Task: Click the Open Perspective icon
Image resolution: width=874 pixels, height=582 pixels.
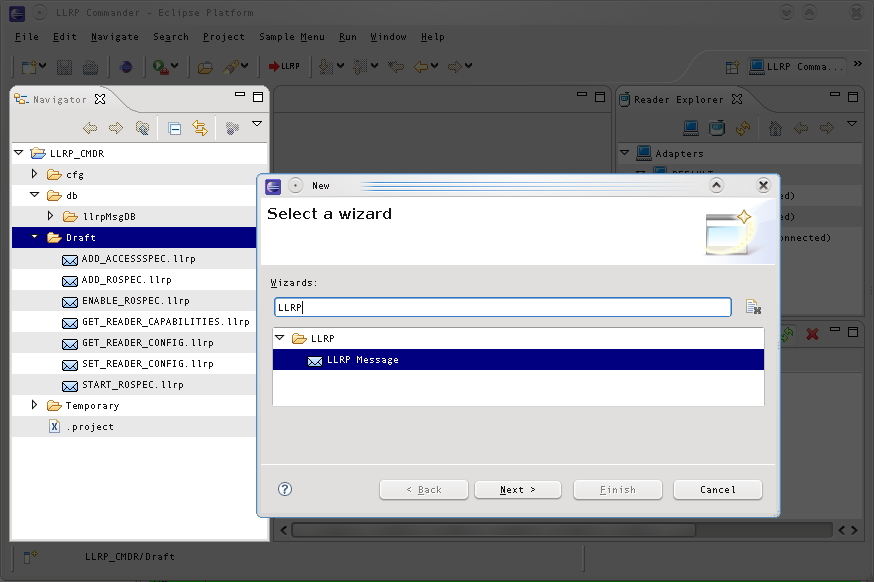Action: pyautogui.click(x=732, y=67)
